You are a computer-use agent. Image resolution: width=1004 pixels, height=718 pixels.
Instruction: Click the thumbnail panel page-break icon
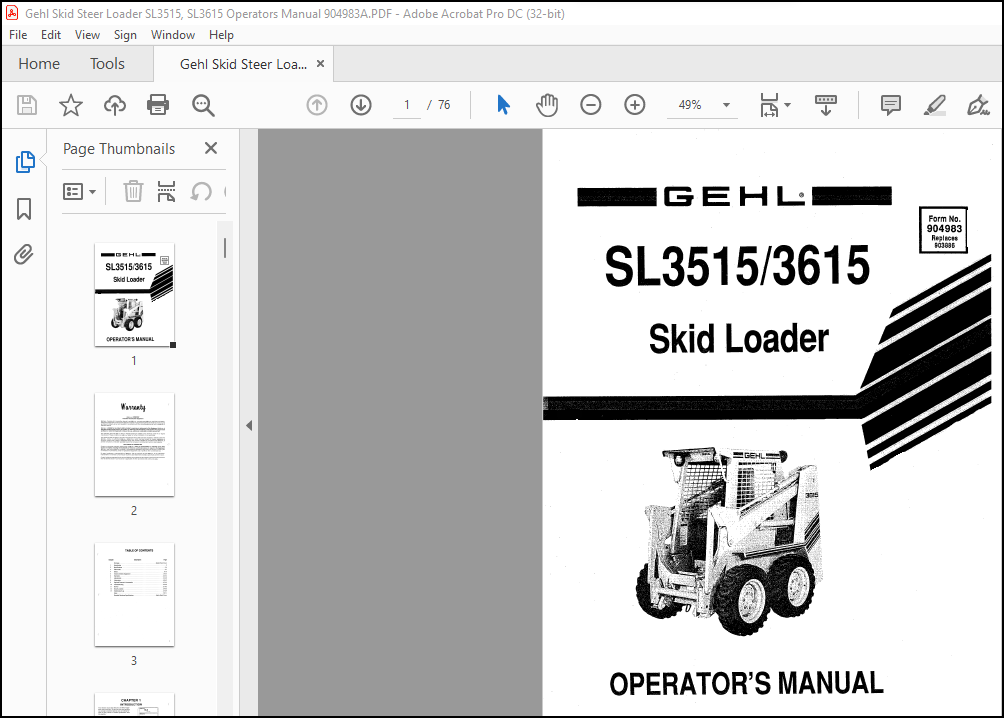(166, 192)
